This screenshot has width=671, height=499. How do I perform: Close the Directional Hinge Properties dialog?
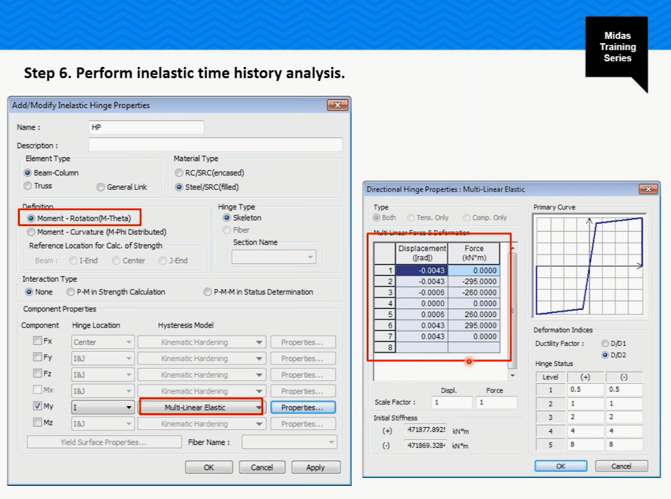pos(646,189)
